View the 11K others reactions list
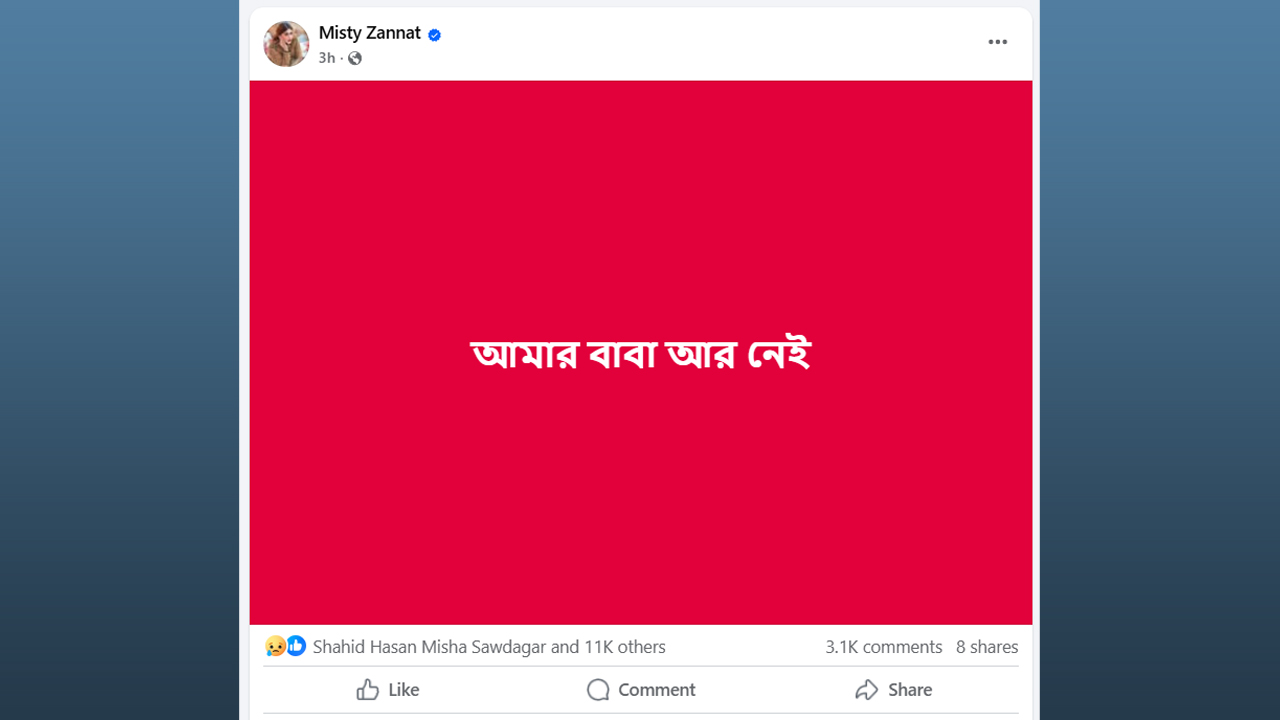 tap(625, 647)
